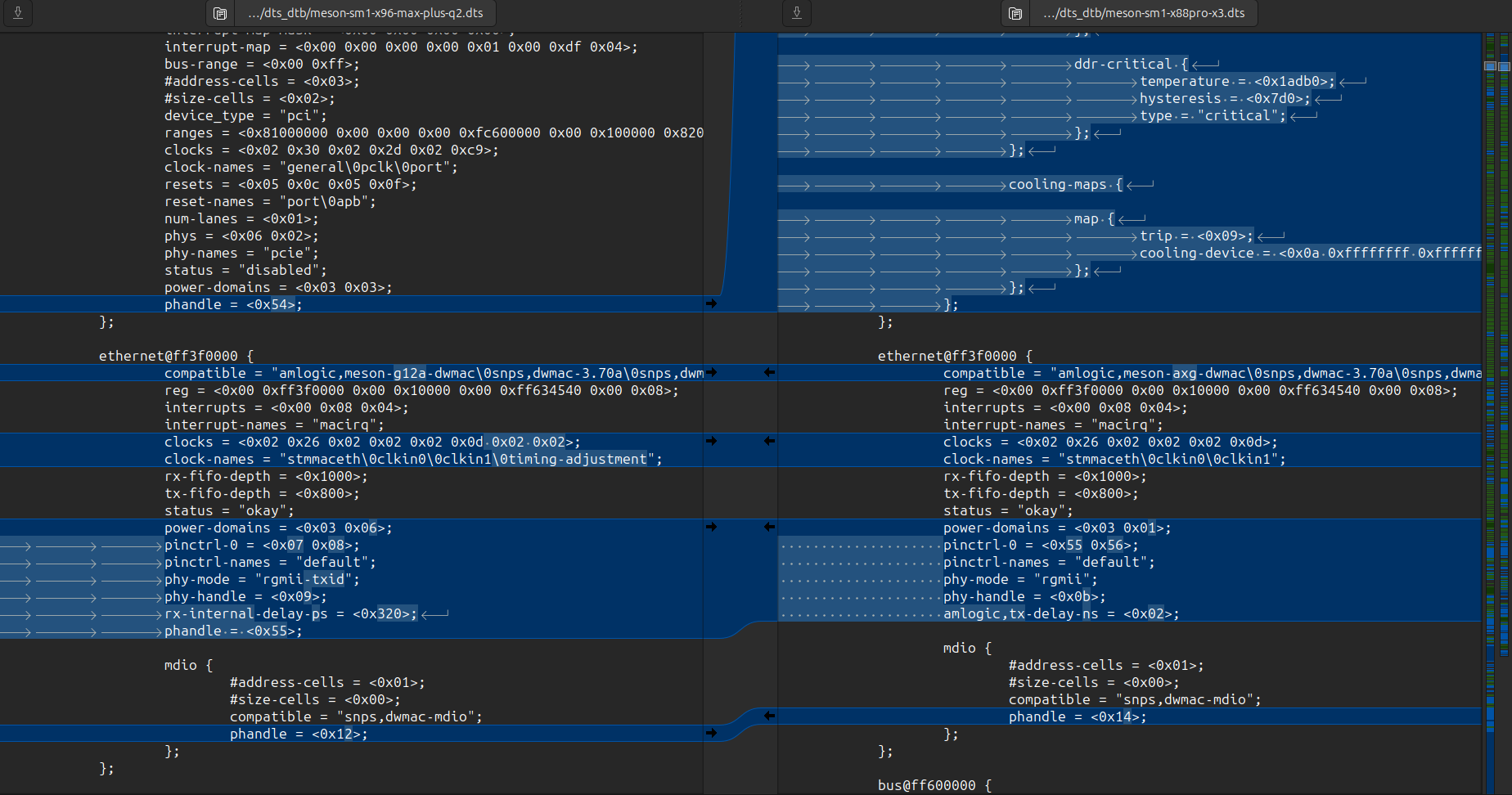Open the right file chooser meson-sm1-x88pro-x3.dts
Screen dimensions: 1512x795
(x=1145, y=13)
